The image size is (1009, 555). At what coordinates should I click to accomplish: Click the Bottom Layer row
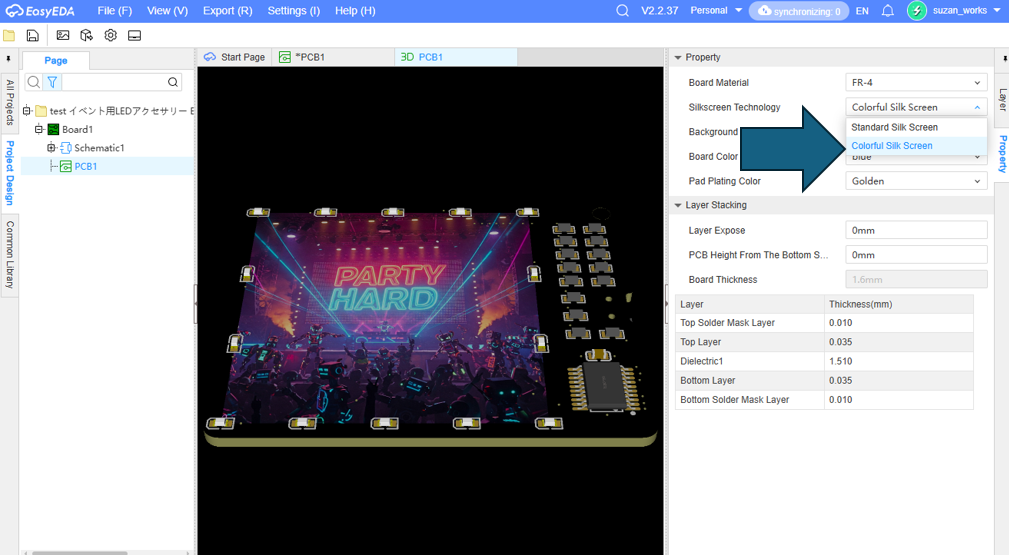824,381
